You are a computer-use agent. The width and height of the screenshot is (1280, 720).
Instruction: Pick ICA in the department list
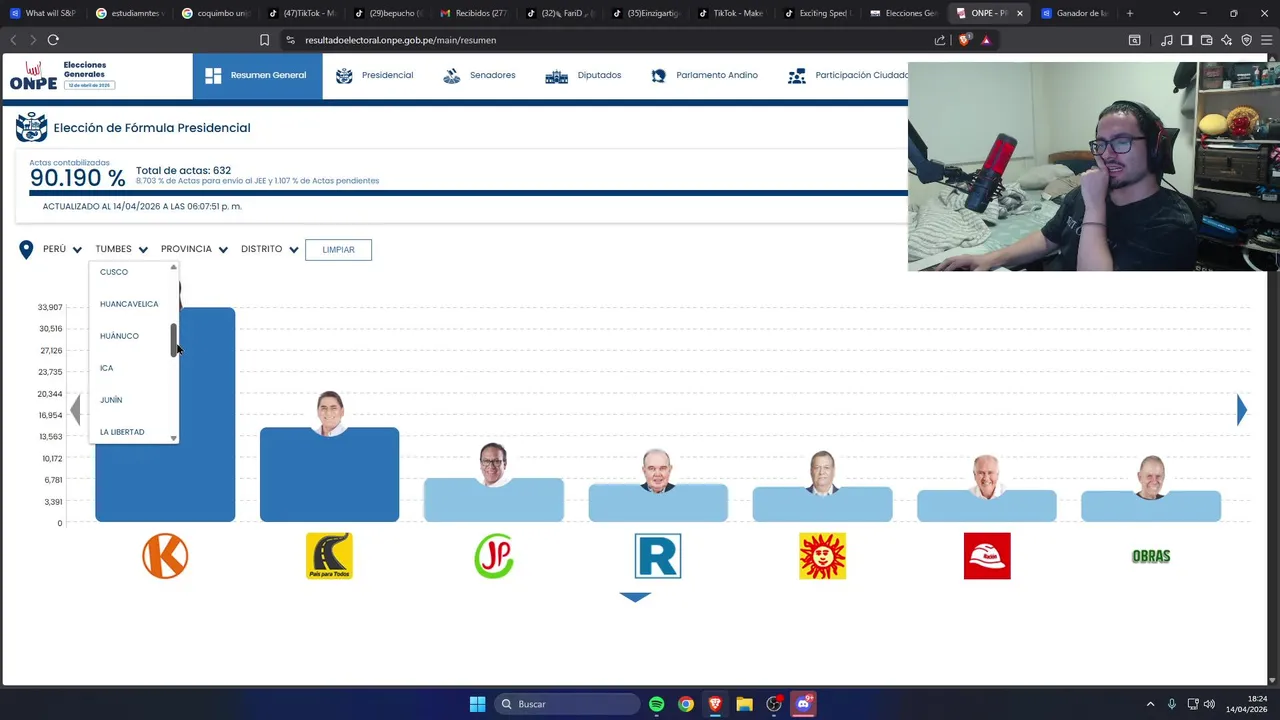[107, 368]
